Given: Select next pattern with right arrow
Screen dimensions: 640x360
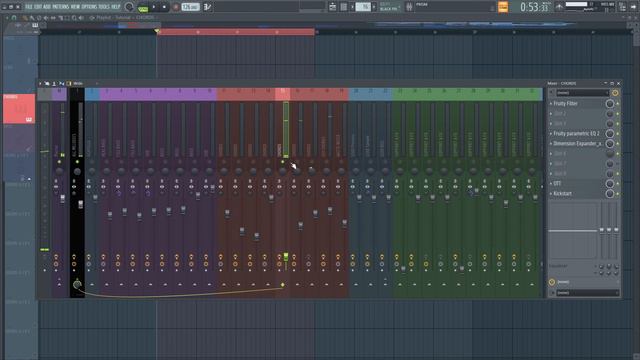Looking at the screenshot, I should (374, 7).
